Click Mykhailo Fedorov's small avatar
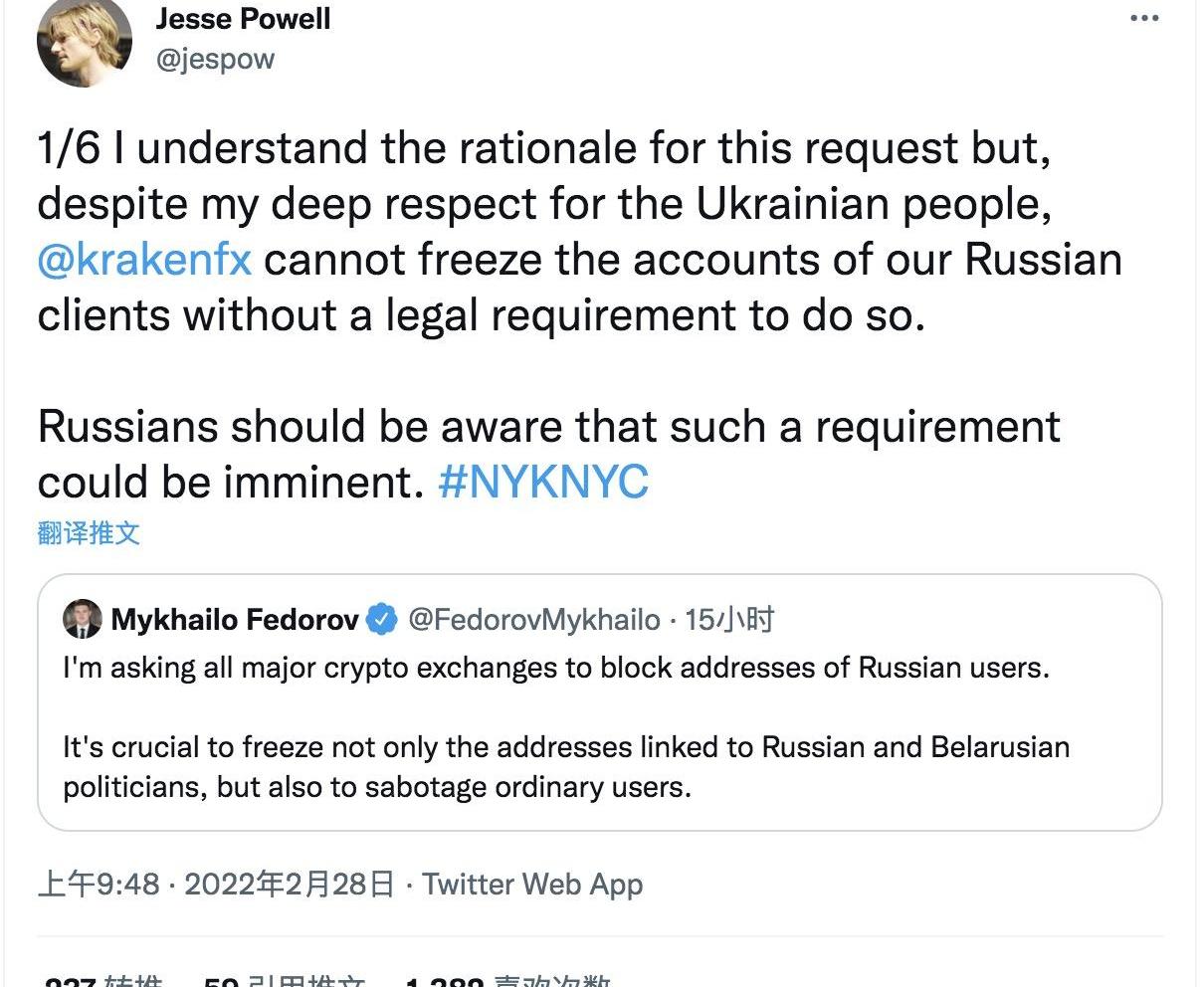This screenshot has width=1204, height=987. pyautogui.click(x=83, y=620)
